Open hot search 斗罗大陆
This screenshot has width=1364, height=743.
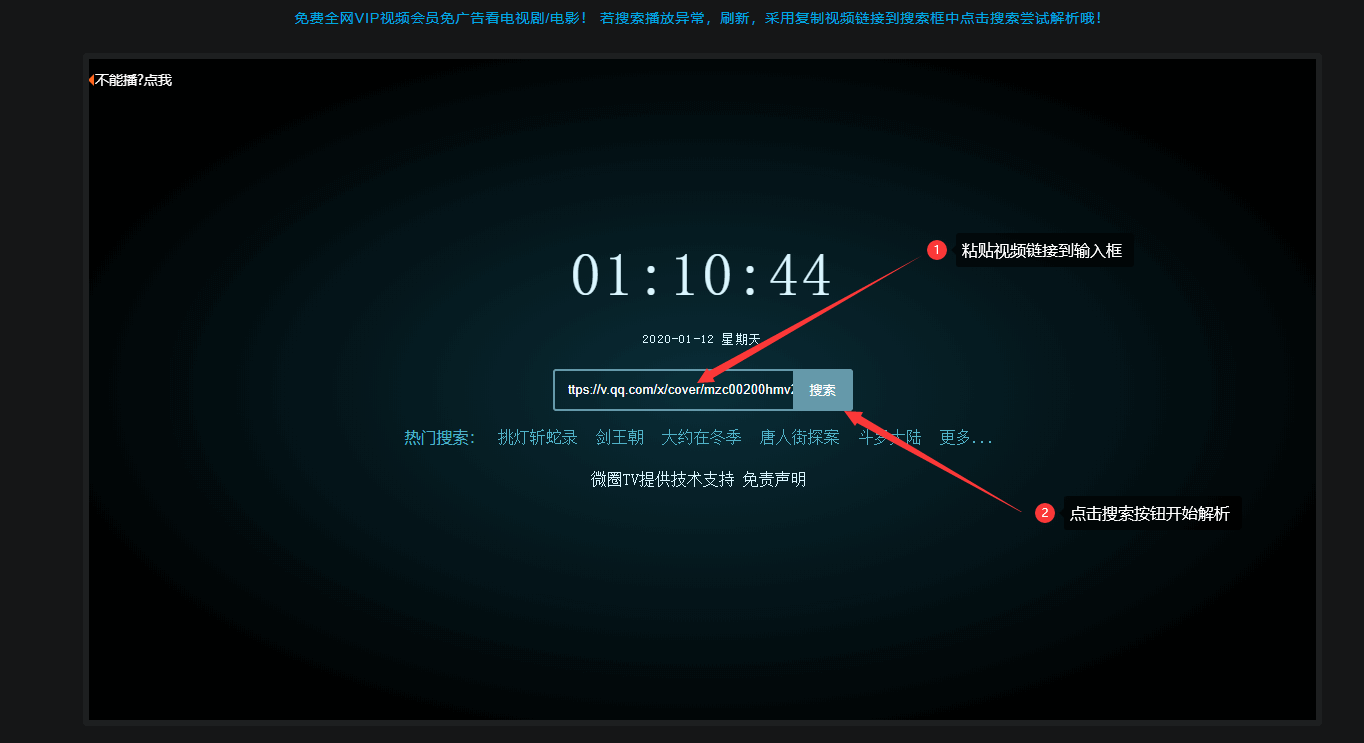pos(890,438)
